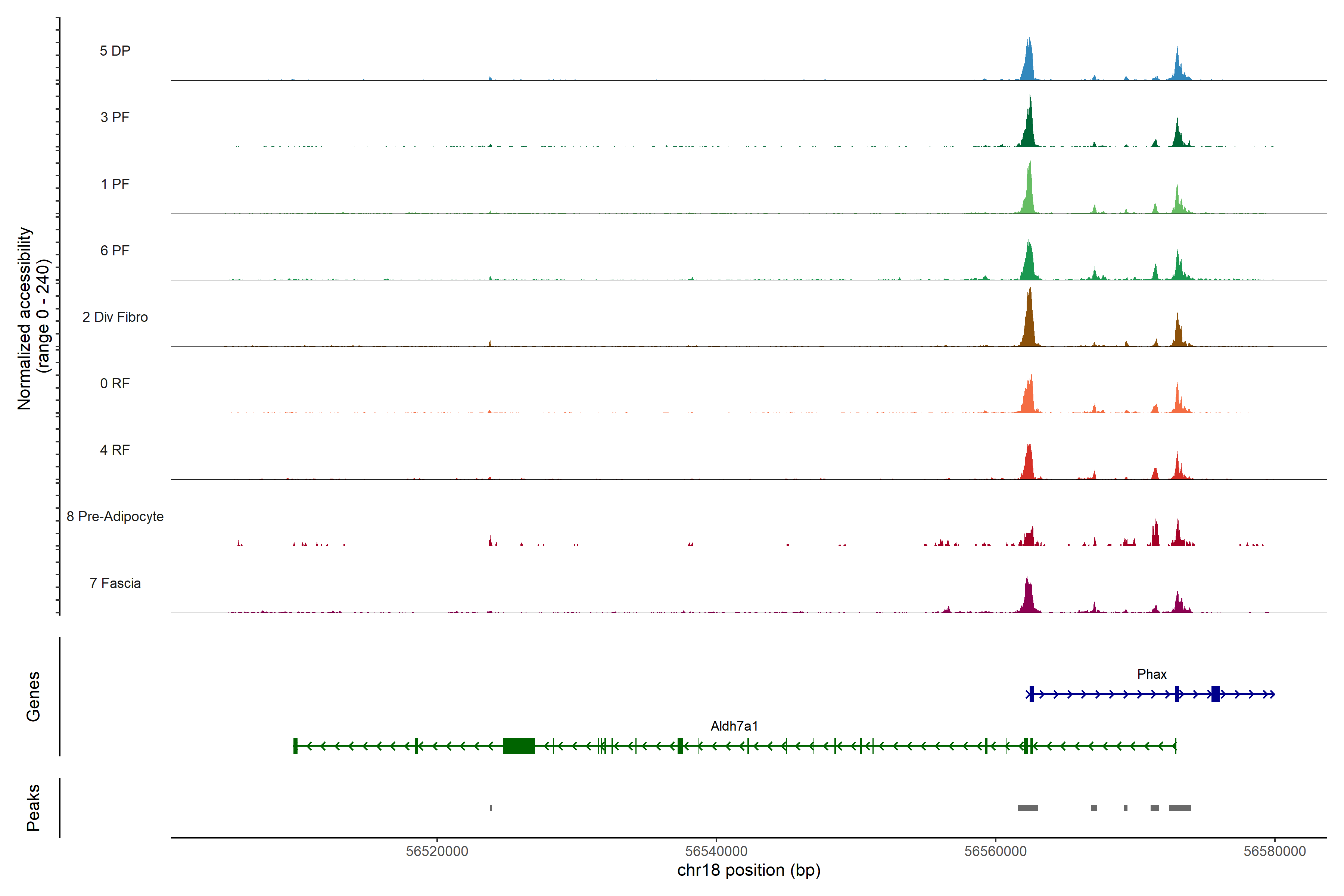1344x896 pixels.
Task: Click the largest dark blue Phax exon block
Action: coord(1215,694)
